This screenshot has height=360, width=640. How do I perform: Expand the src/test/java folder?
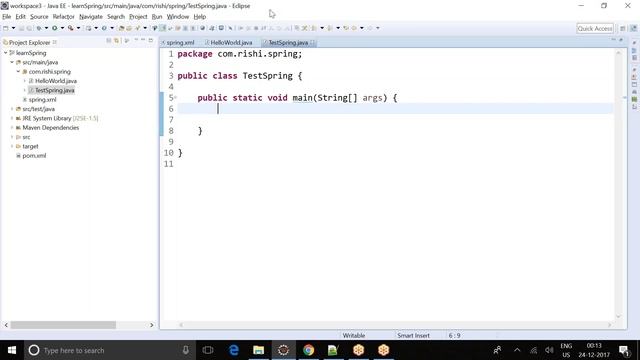click(x=12, y=109)
